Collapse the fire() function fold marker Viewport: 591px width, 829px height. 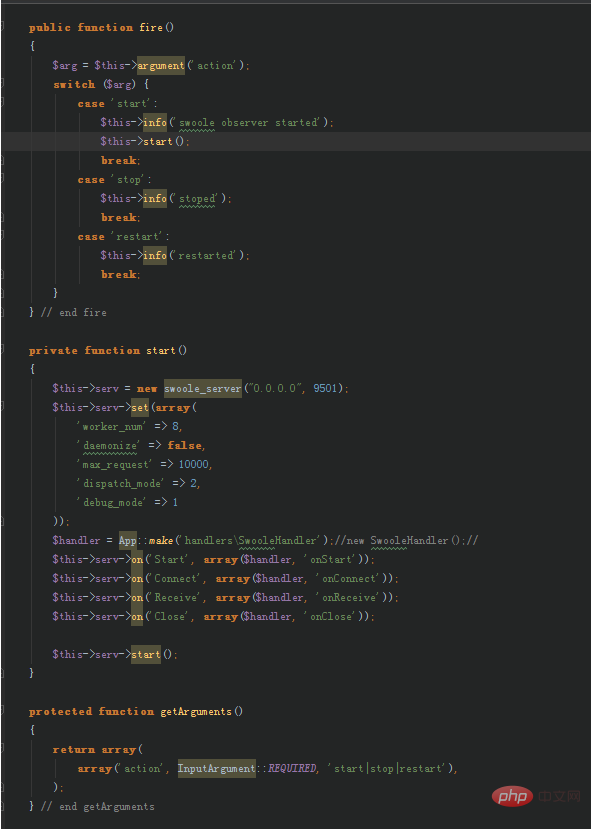(2, 26)
